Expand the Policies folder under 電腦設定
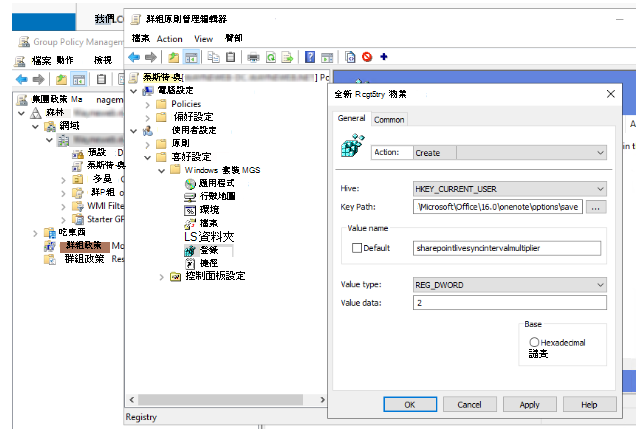 pos(148,105)
